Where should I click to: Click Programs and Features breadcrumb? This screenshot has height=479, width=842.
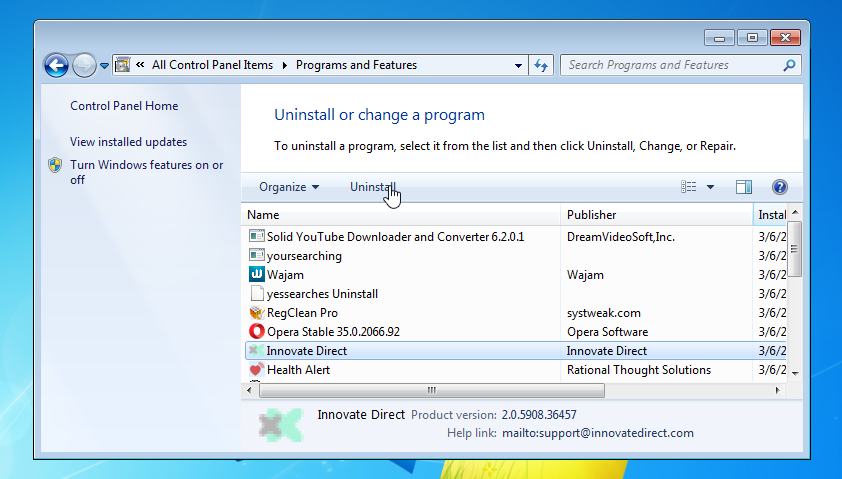coord(356,65)
